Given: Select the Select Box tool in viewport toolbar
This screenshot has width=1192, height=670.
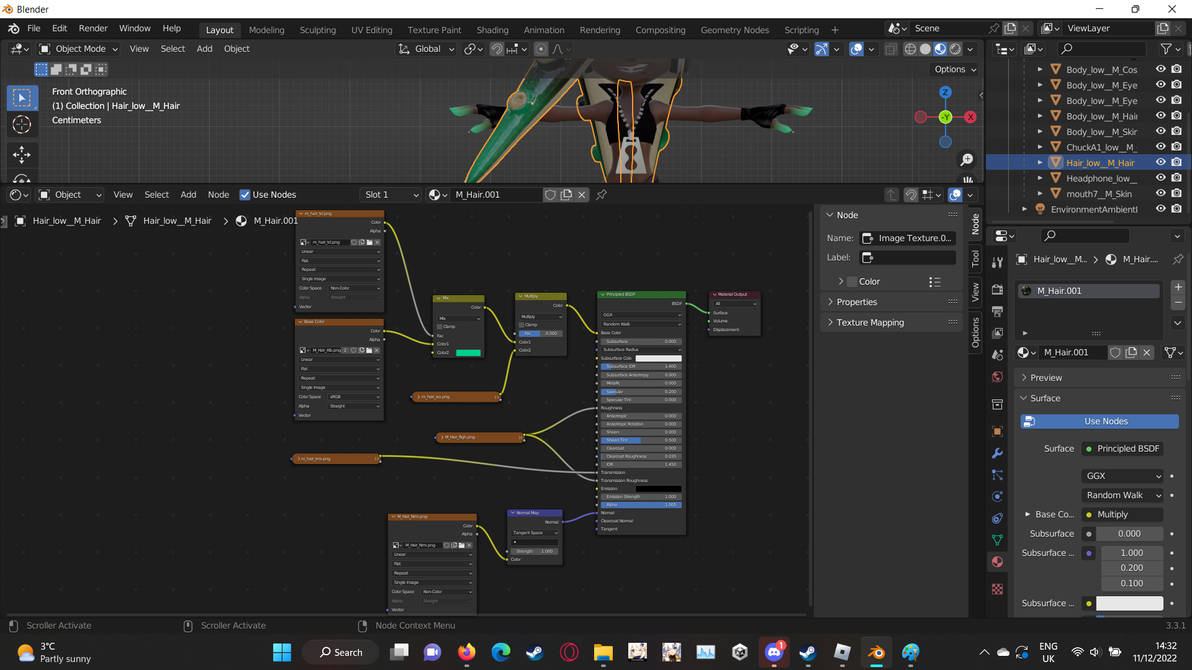Looking at the screenshot, I should [22, 97].
